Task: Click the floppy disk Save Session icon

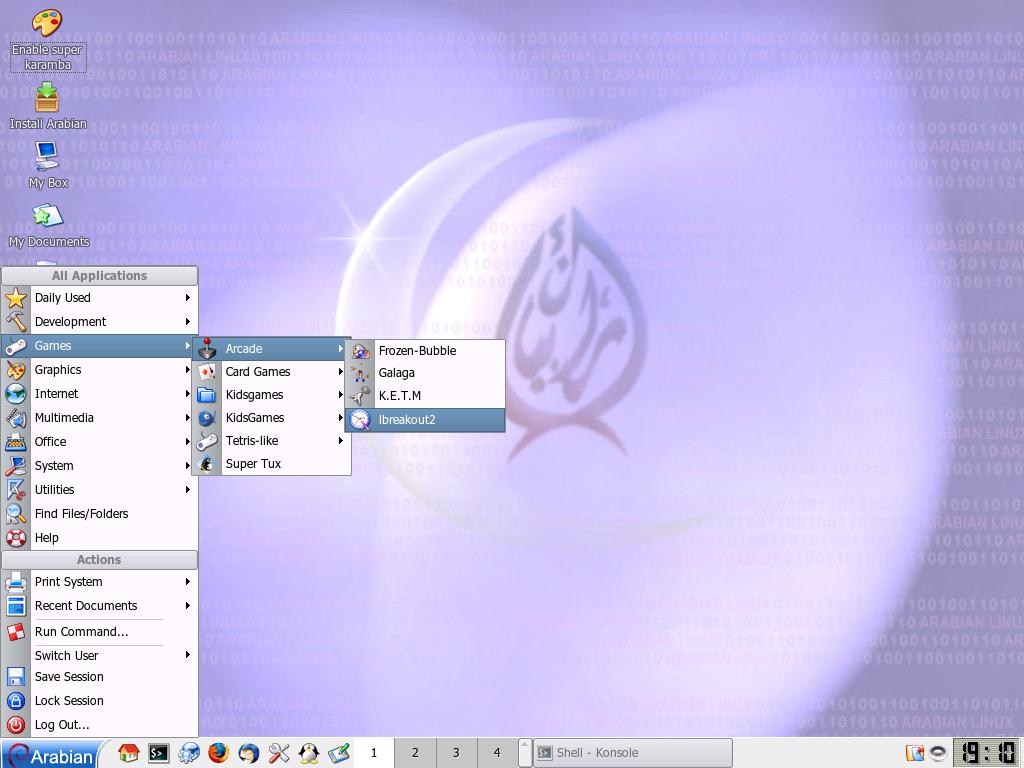Action: click(x=16, y=677)
